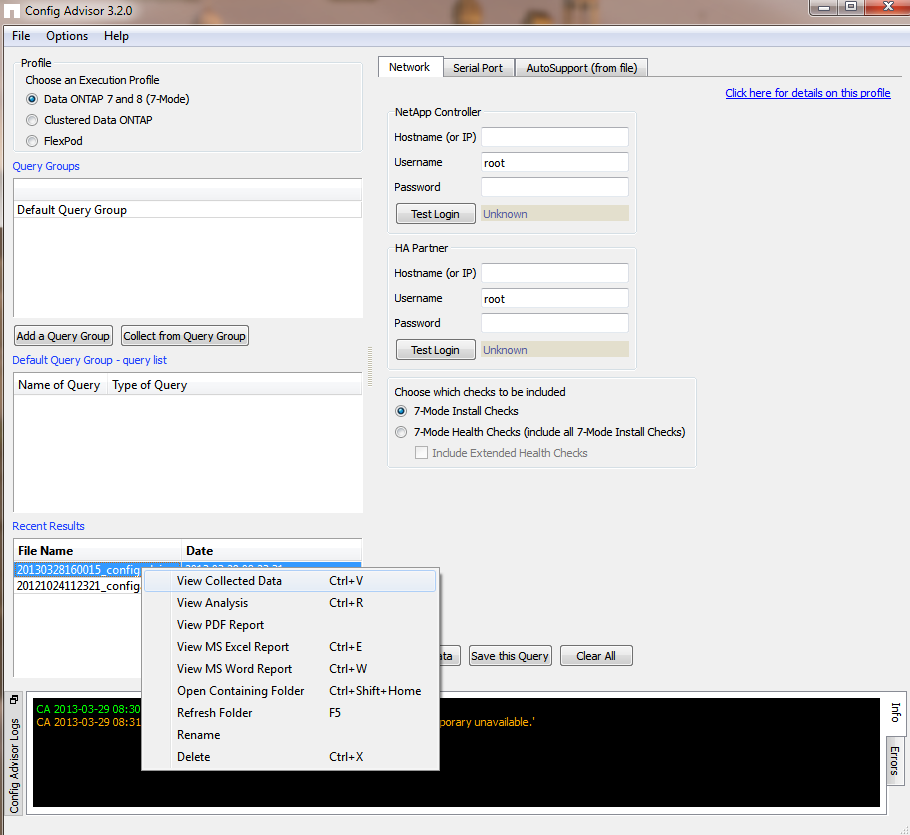The height and width of the screenshot is (835, 910).
Task: Select Clustered Data ONTAP profile
Action: (x=32, y=120)
